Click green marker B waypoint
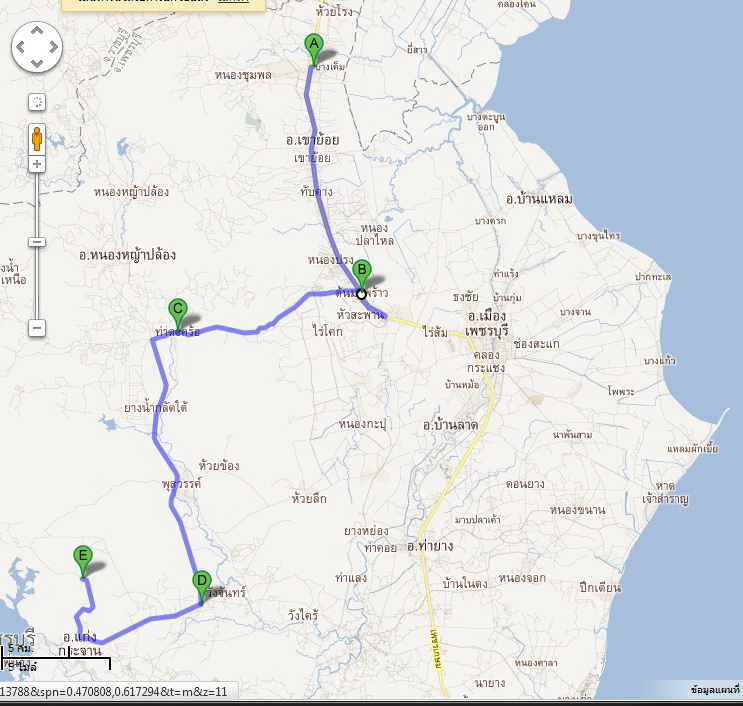 (x=363, y=270)
